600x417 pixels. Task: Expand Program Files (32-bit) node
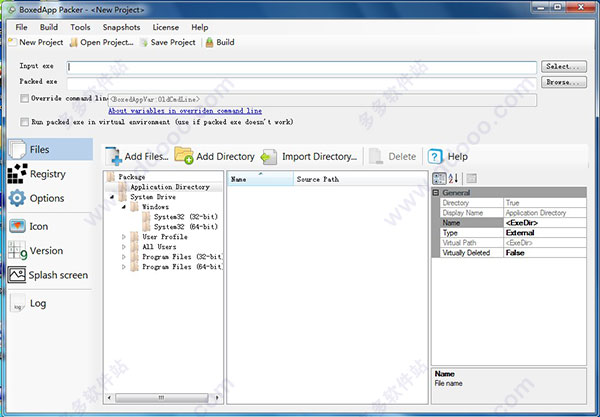coord(124,257)
